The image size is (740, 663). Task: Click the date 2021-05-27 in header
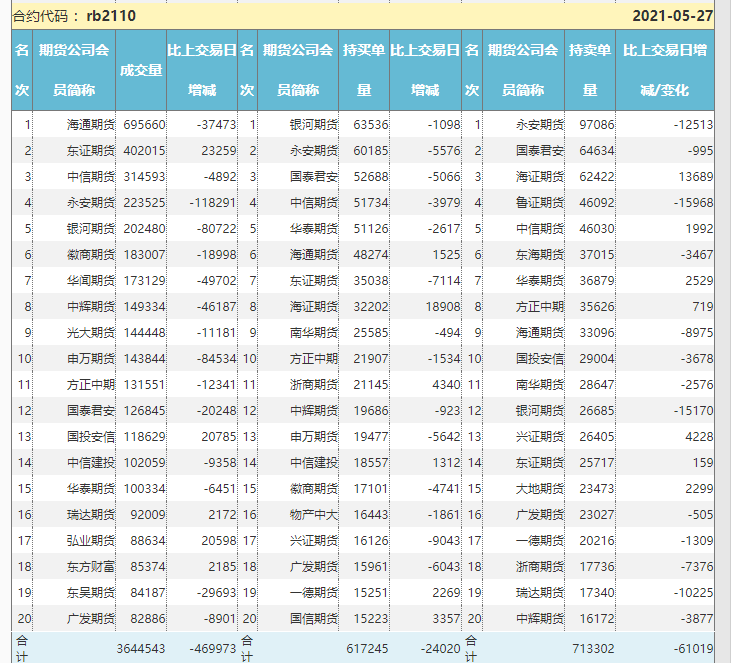(673, 16)
